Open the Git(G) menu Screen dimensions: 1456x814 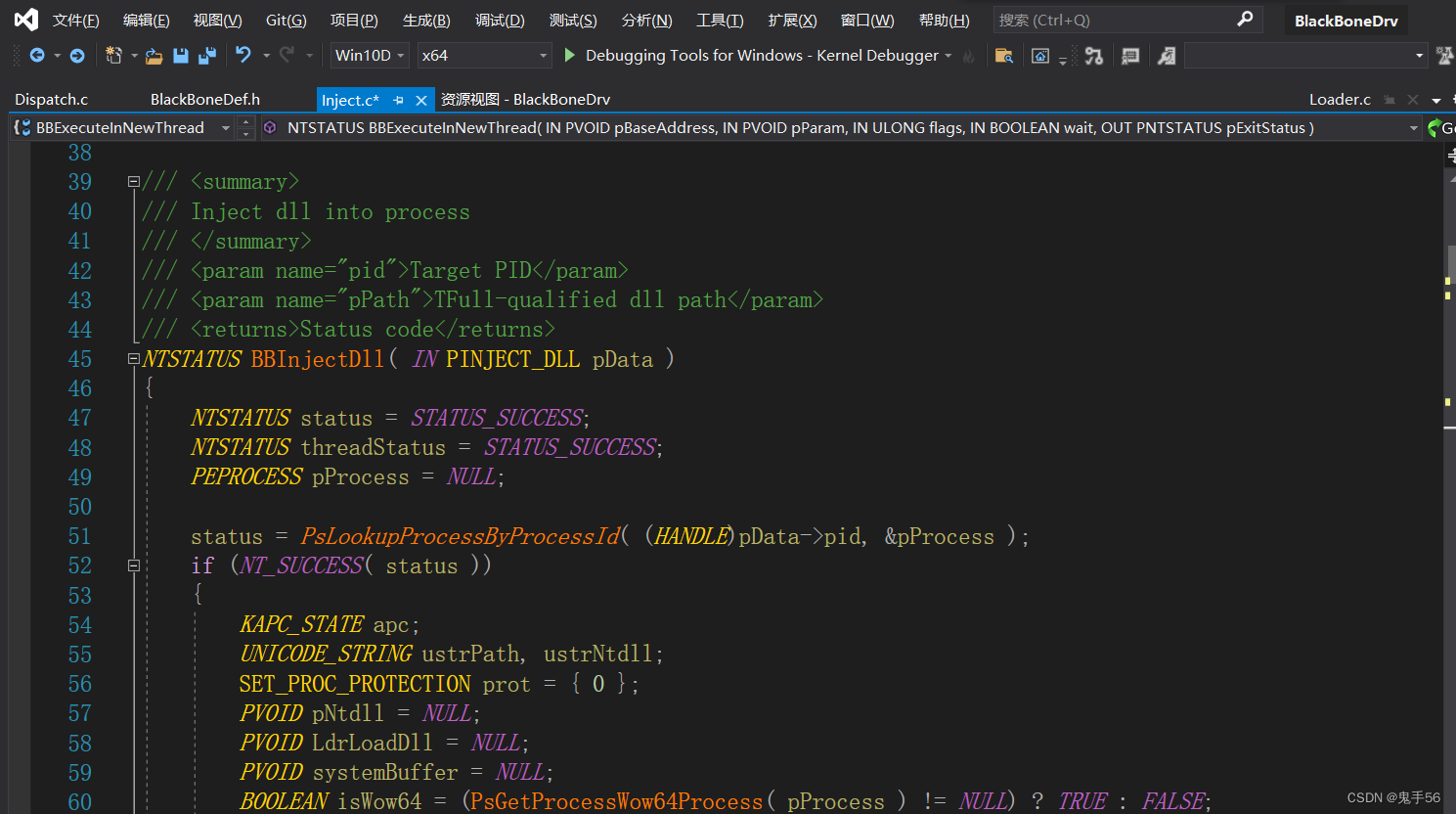point(287,20)
